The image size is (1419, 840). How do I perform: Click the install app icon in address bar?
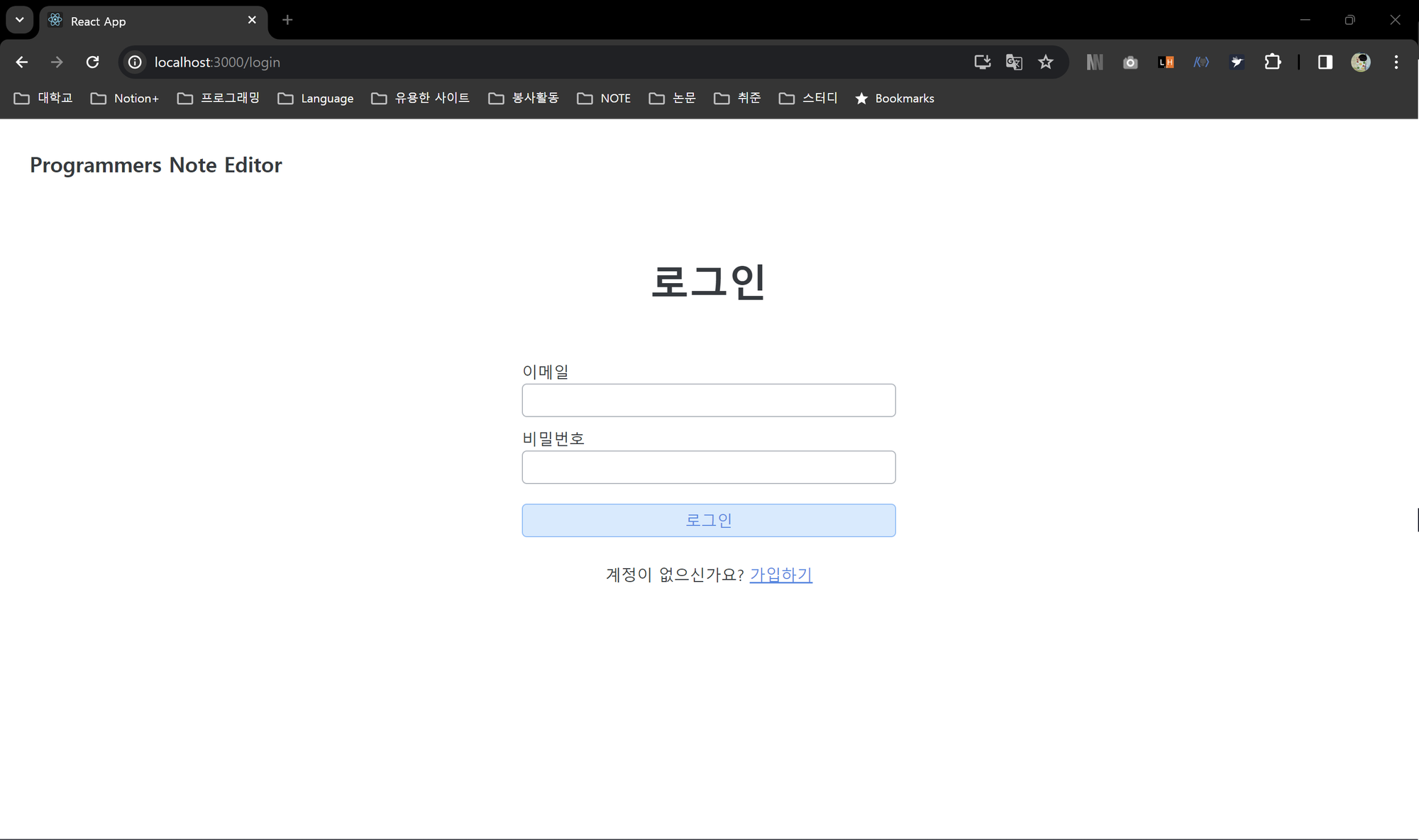pos(982,62)
